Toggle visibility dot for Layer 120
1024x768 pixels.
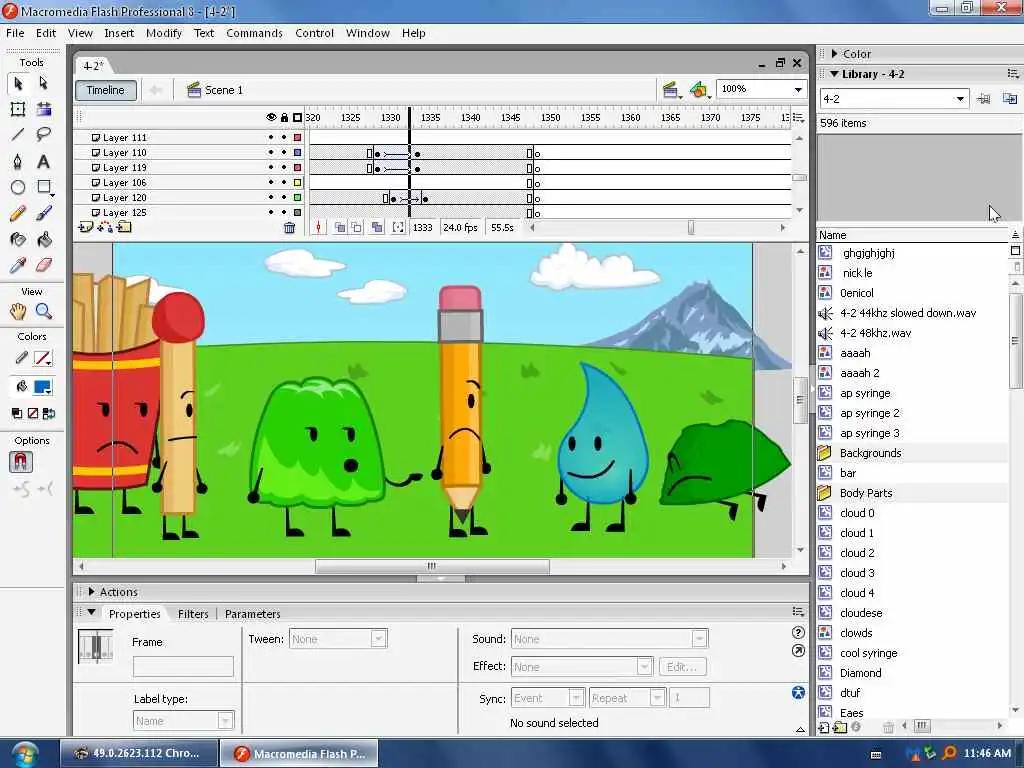pyautogui.click(x=271, y=197)
